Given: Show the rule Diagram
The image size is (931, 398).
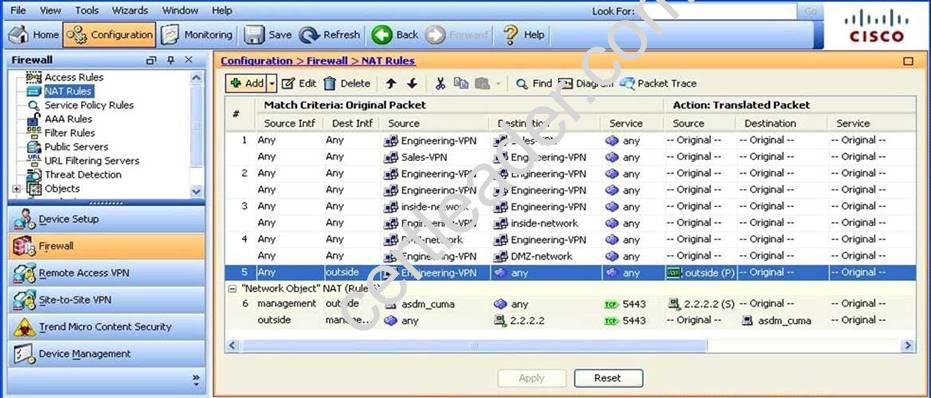Looking at the screenshot, I should click(586, 84).
